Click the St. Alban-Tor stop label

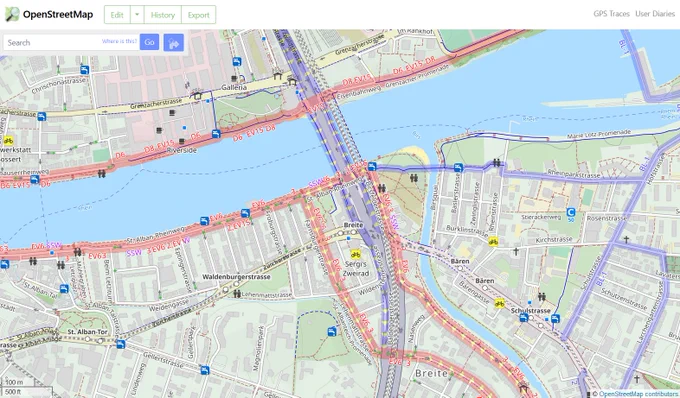(88, 332)
